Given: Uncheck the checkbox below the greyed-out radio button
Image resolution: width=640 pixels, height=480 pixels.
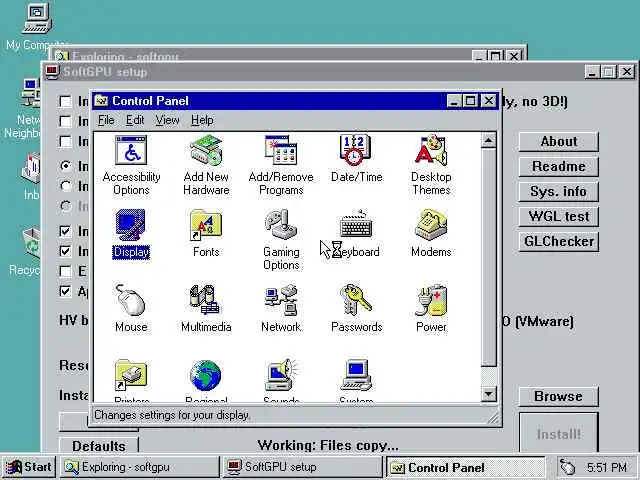Looking at the screenshot, I should point(65,231).
